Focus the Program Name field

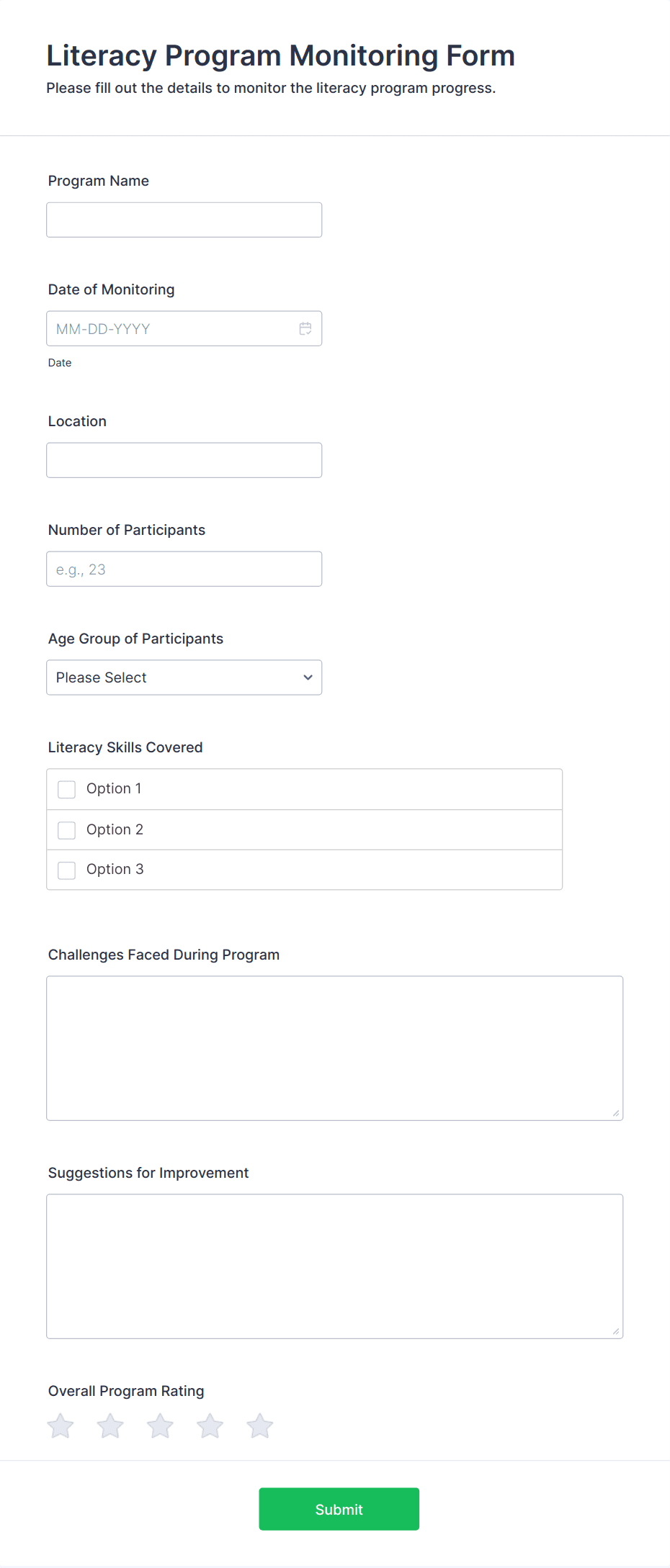(x=184, y=220)
